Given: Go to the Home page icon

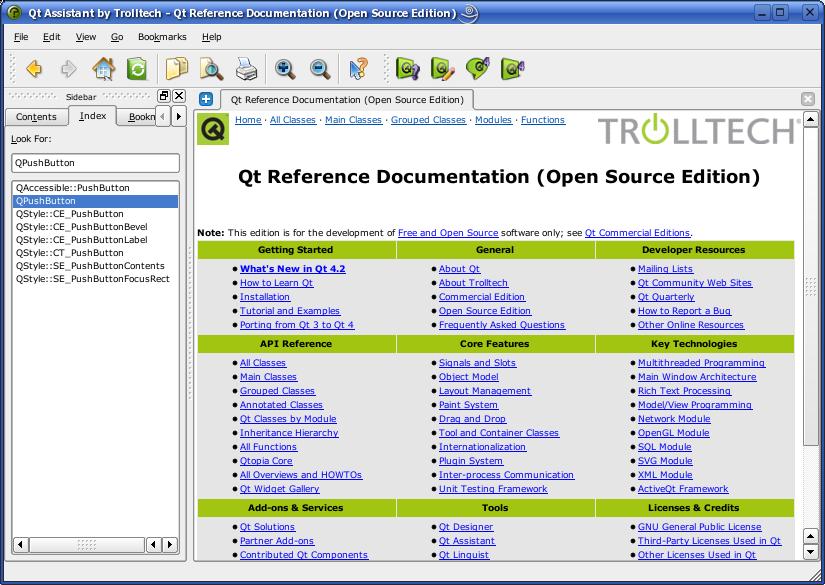Looking at the screenshot, I should pyautogui.click(x=104, y=69).
